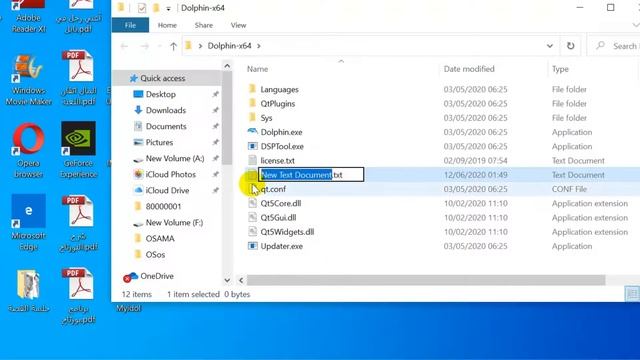Select the Qt5Core.dll file
Screen dimensions: 640x360
click(281, 203)
